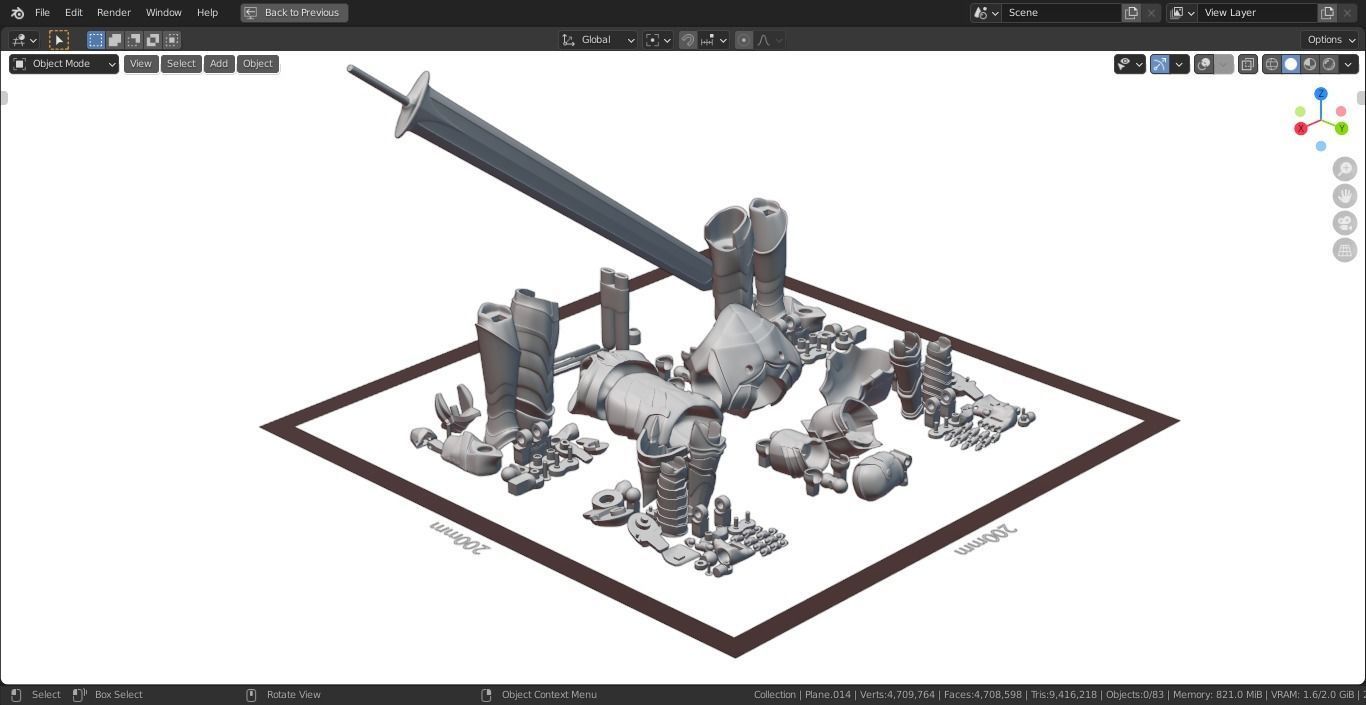Screen dimensions: 1366x705
Task: Click the negative X axis gizmo dot
Action: 1341,112
